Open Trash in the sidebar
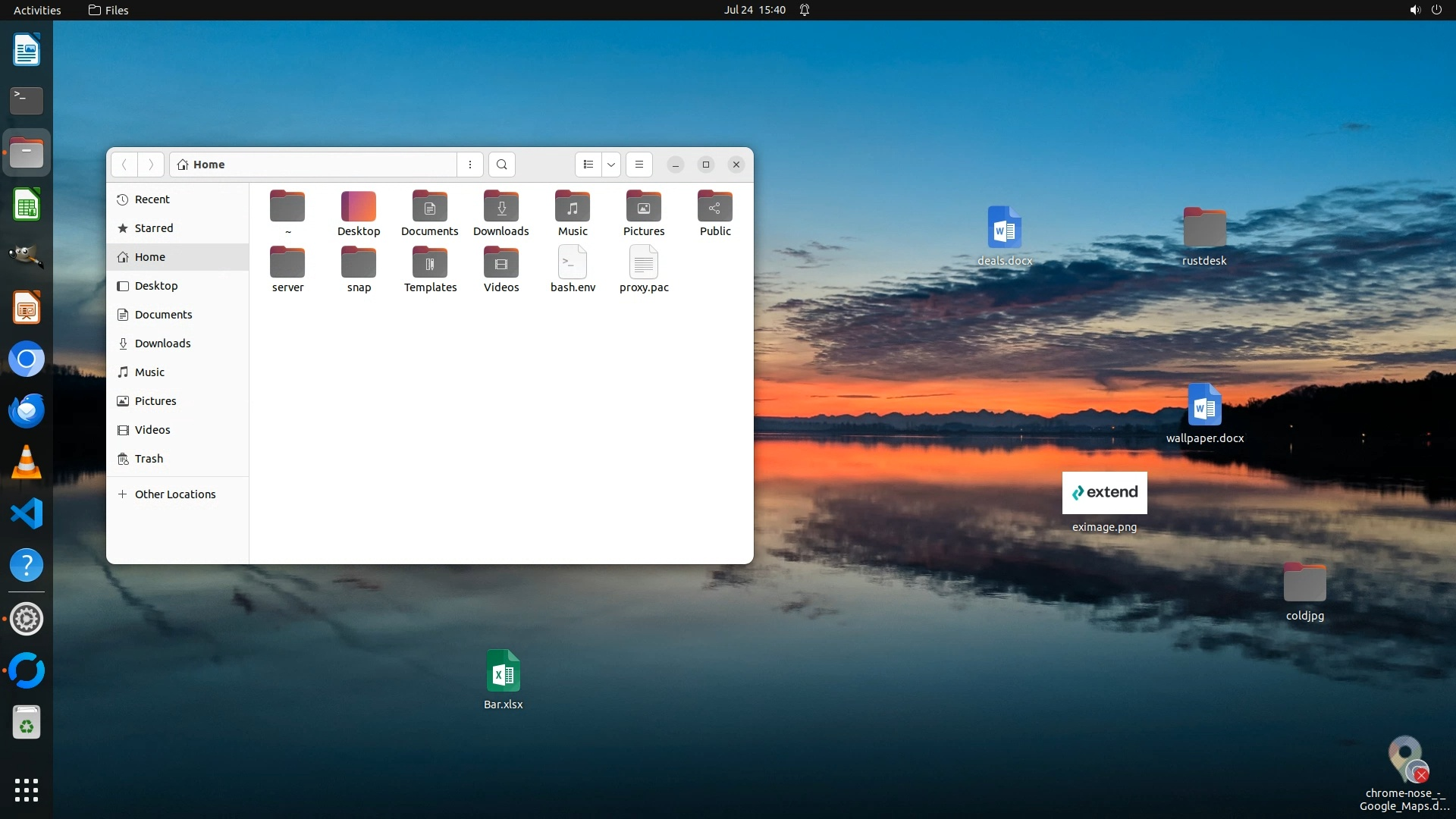 point(149,459)
